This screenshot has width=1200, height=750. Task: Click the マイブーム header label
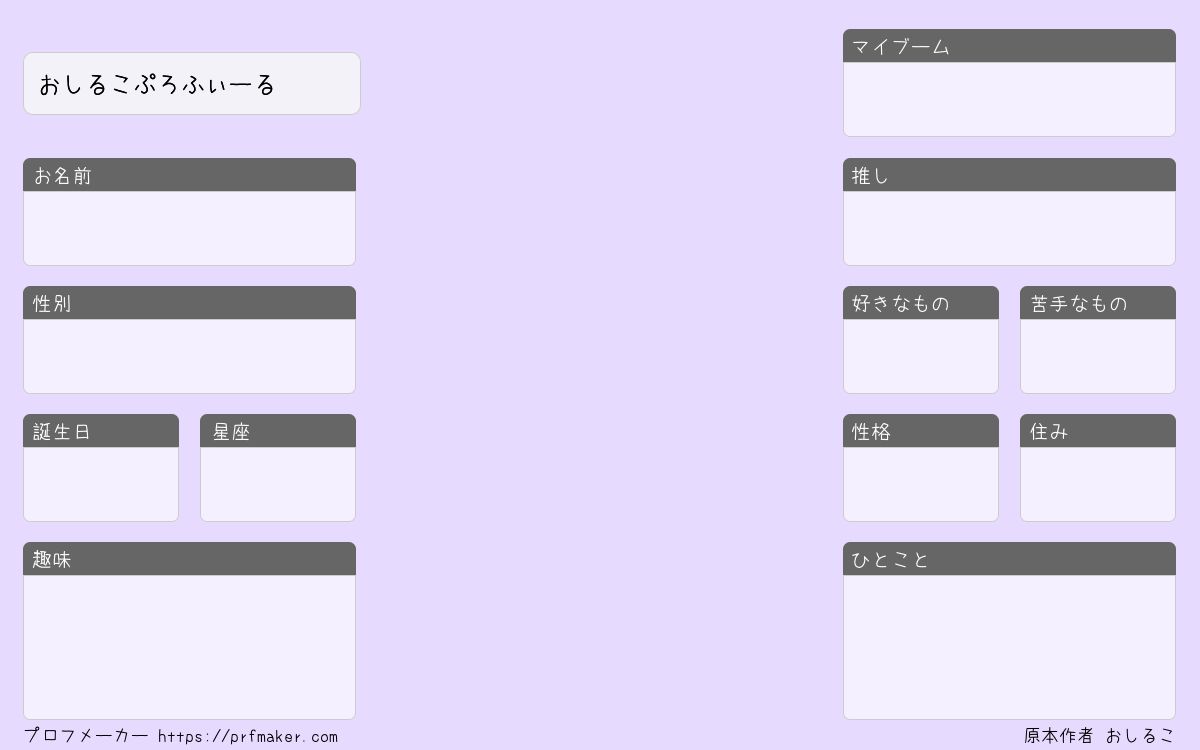901,47
